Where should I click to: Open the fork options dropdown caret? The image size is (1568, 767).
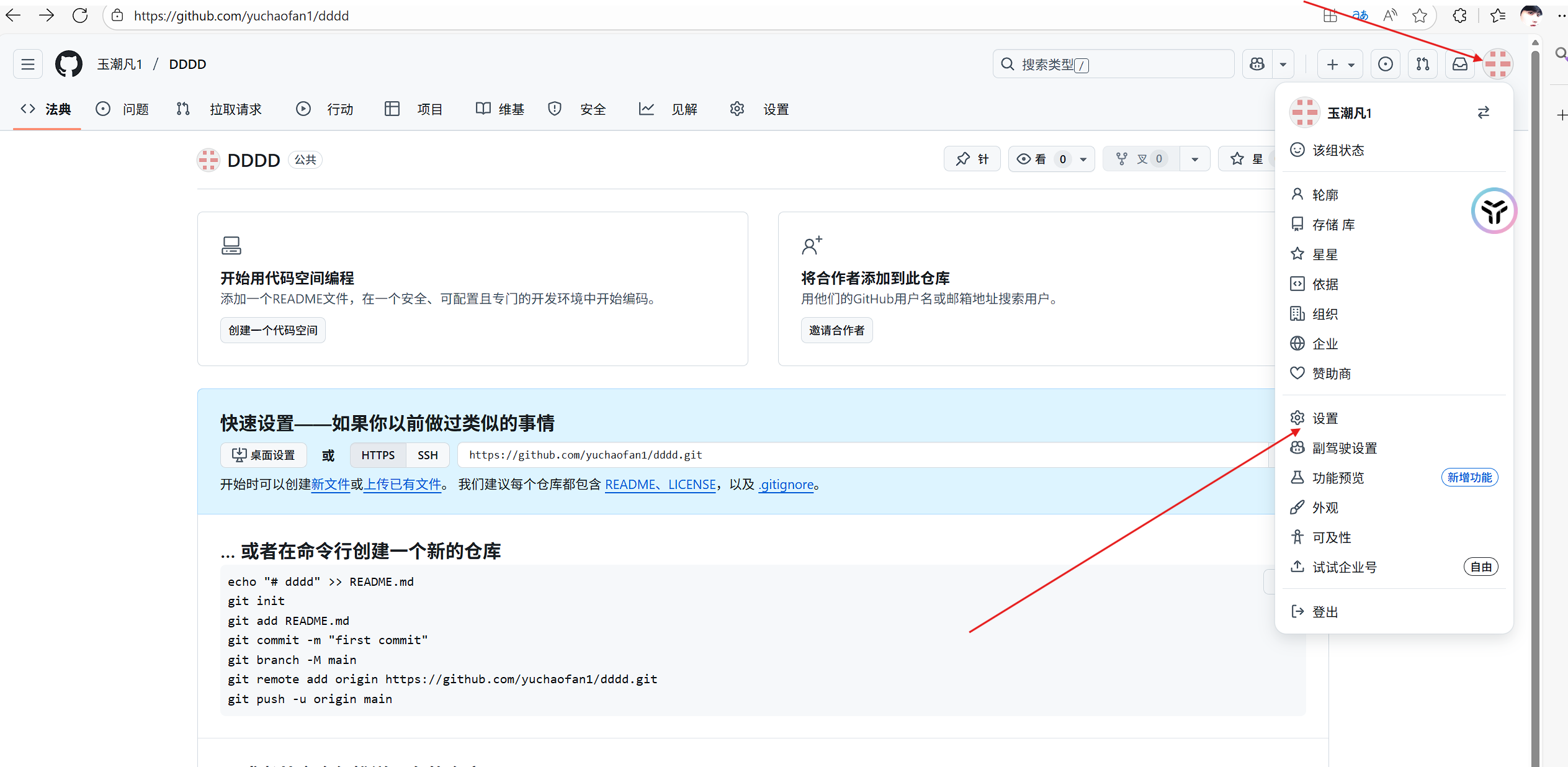1195,159
